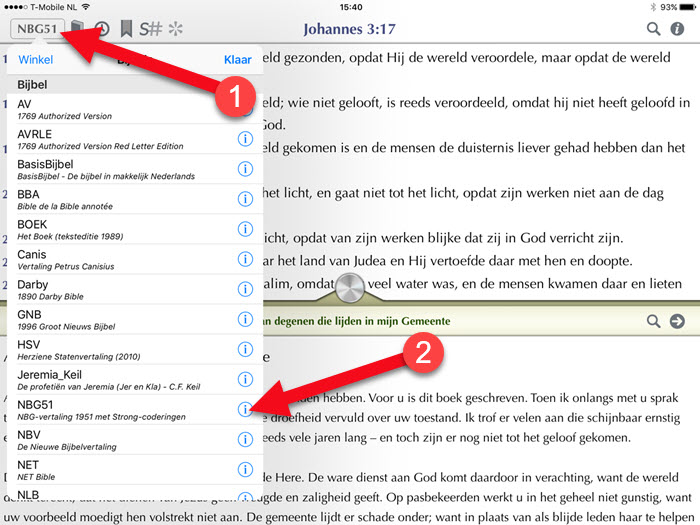The height and width of the screenshot is (525, 700).
Task: Tap the bookmark icon in toolbar
Action: [x=126, y=29]
